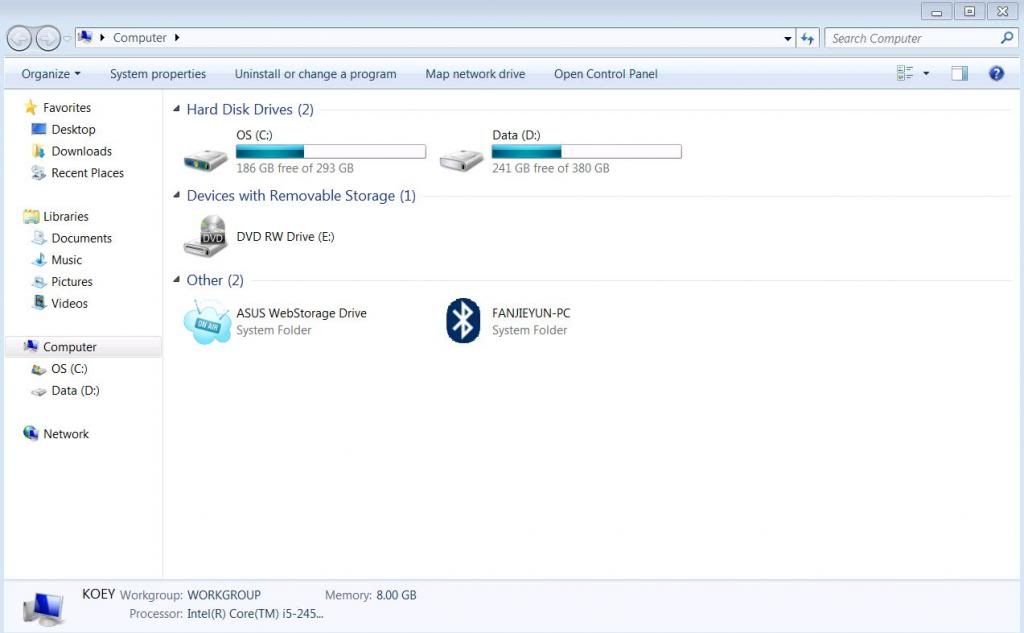This screenshot has width=1024, height=633.
Task: Select the FANJIEYUN-PC Bluetooth icon
Action: [462, 321]
